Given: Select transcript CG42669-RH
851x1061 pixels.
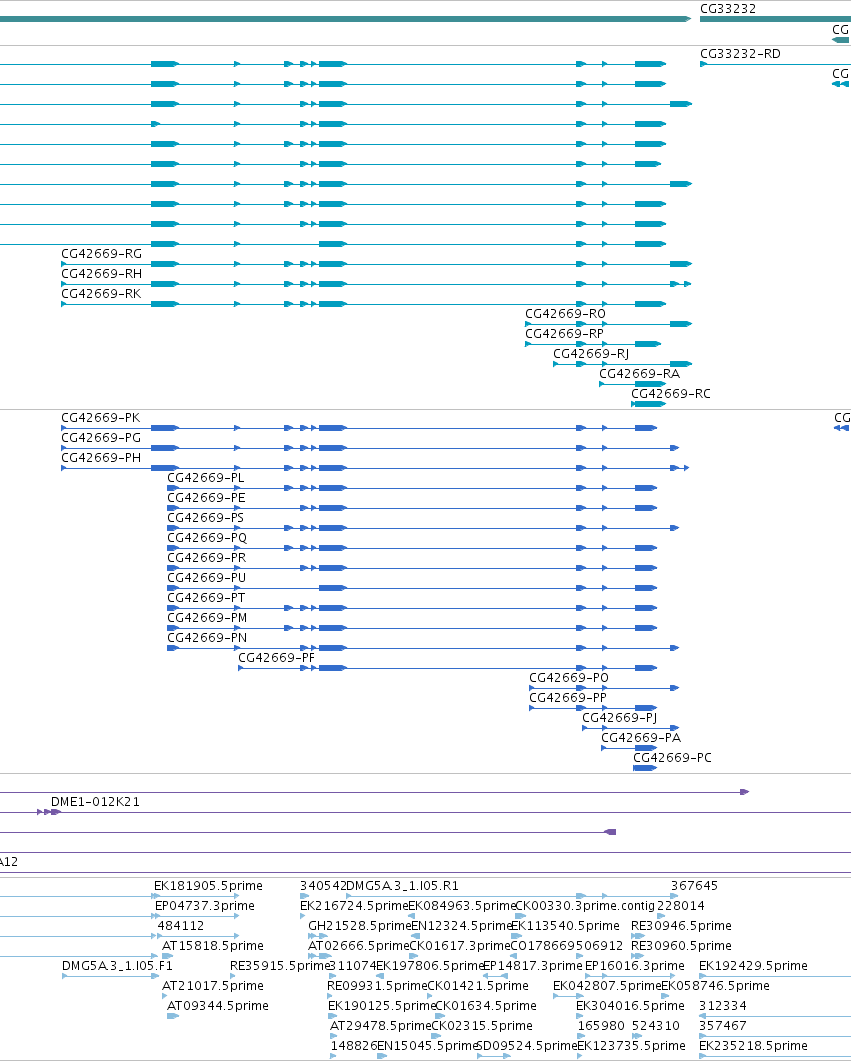Looking at the screenshot, I should point(101,273).
